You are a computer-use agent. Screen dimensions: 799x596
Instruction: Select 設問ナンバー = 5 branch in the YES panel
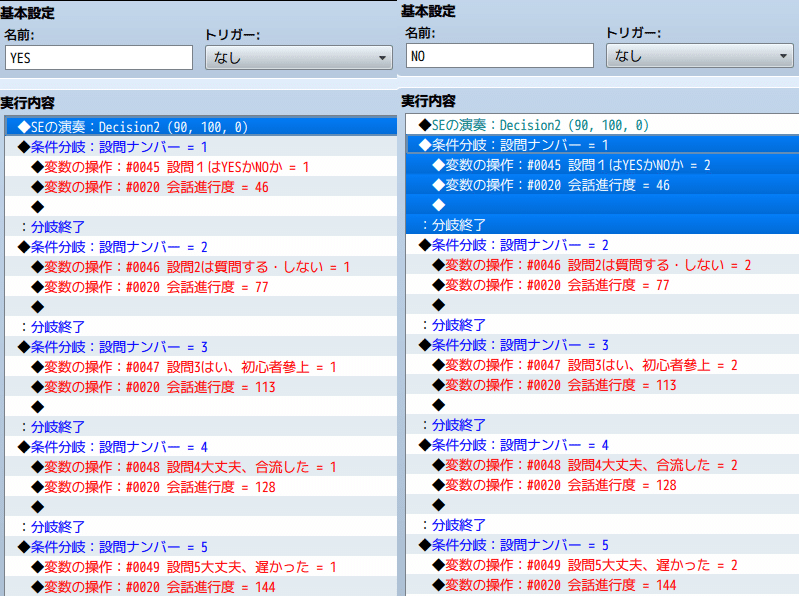(x=201, y=547)
